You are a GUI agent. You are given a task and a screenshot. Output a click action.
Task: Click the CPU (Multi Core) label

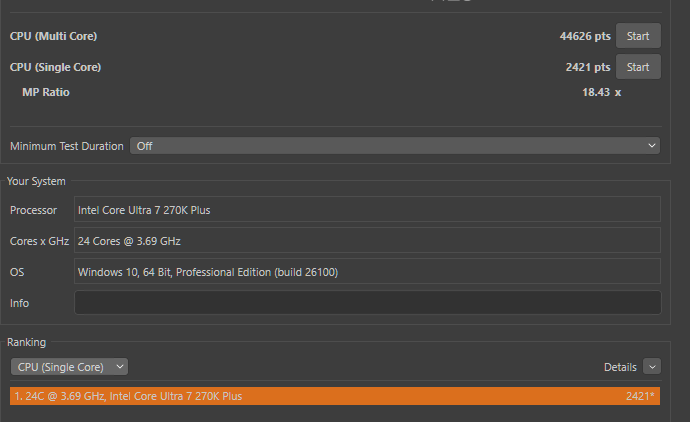53,36
